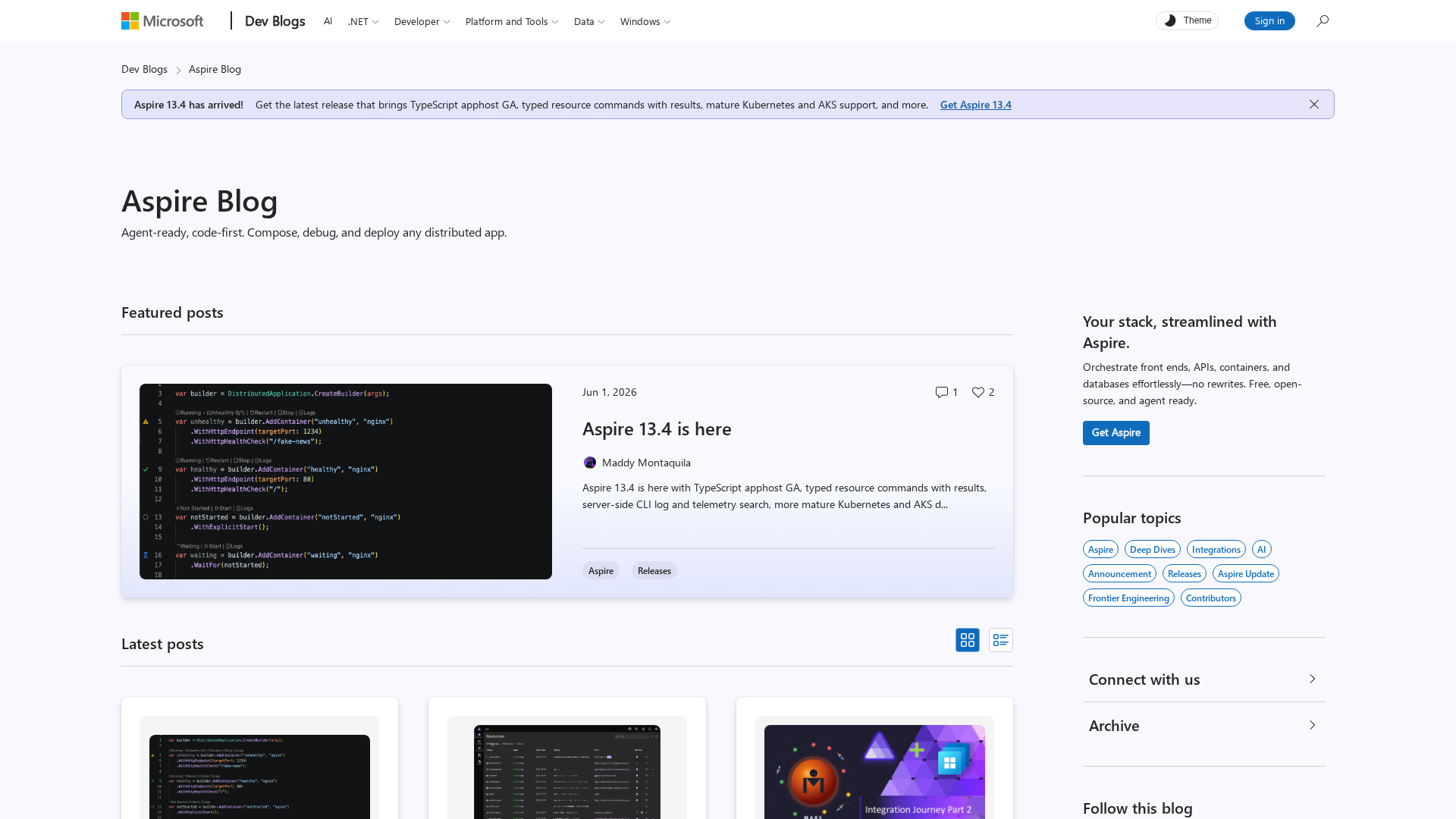The height and width of the screenshot is (819, 1456).
Task: Dismiss the Aspire 13.4 announcement banner
Action: coord(1314,105)
